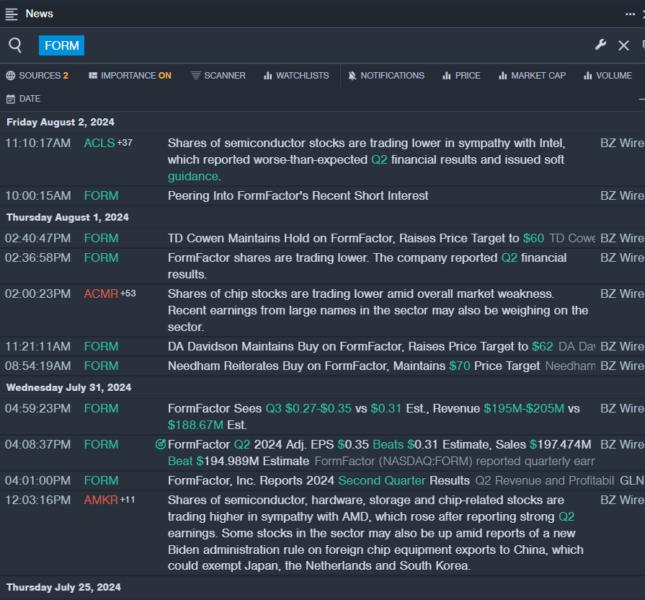Click the green Second Quarter keyword
The width and height of the screenshot is (645, 600).
pos(382,480)
